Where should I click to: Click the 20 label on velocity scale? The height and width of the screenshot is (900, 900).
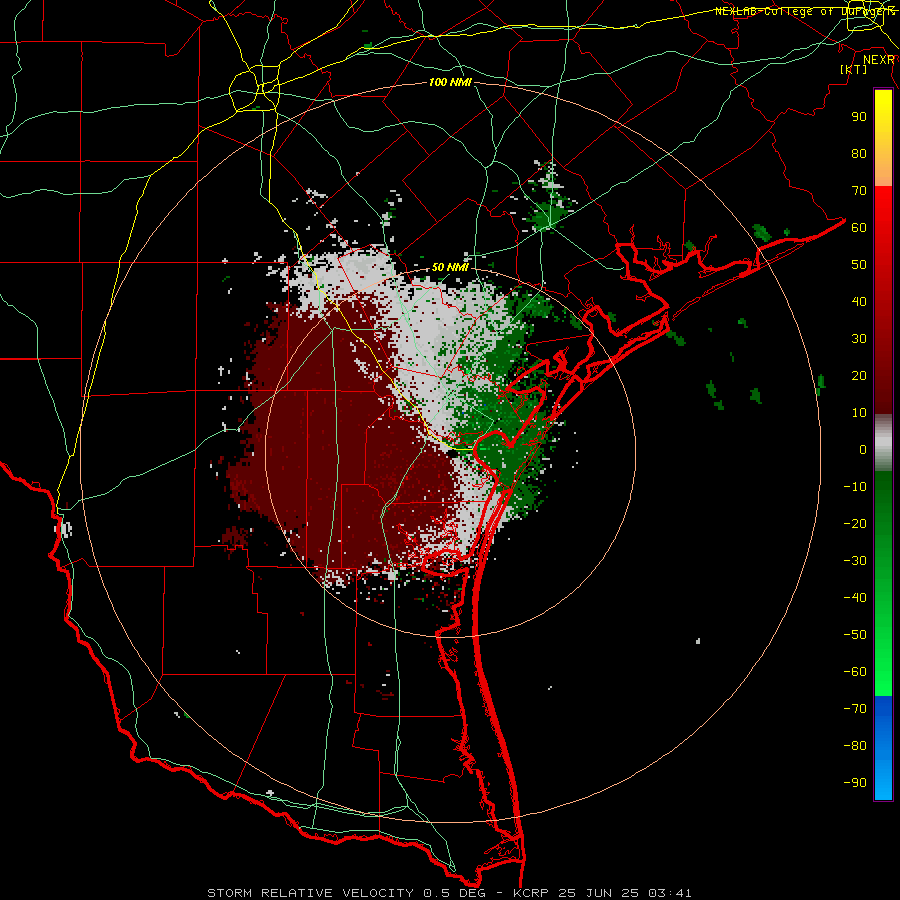click(x=859, y=375)
